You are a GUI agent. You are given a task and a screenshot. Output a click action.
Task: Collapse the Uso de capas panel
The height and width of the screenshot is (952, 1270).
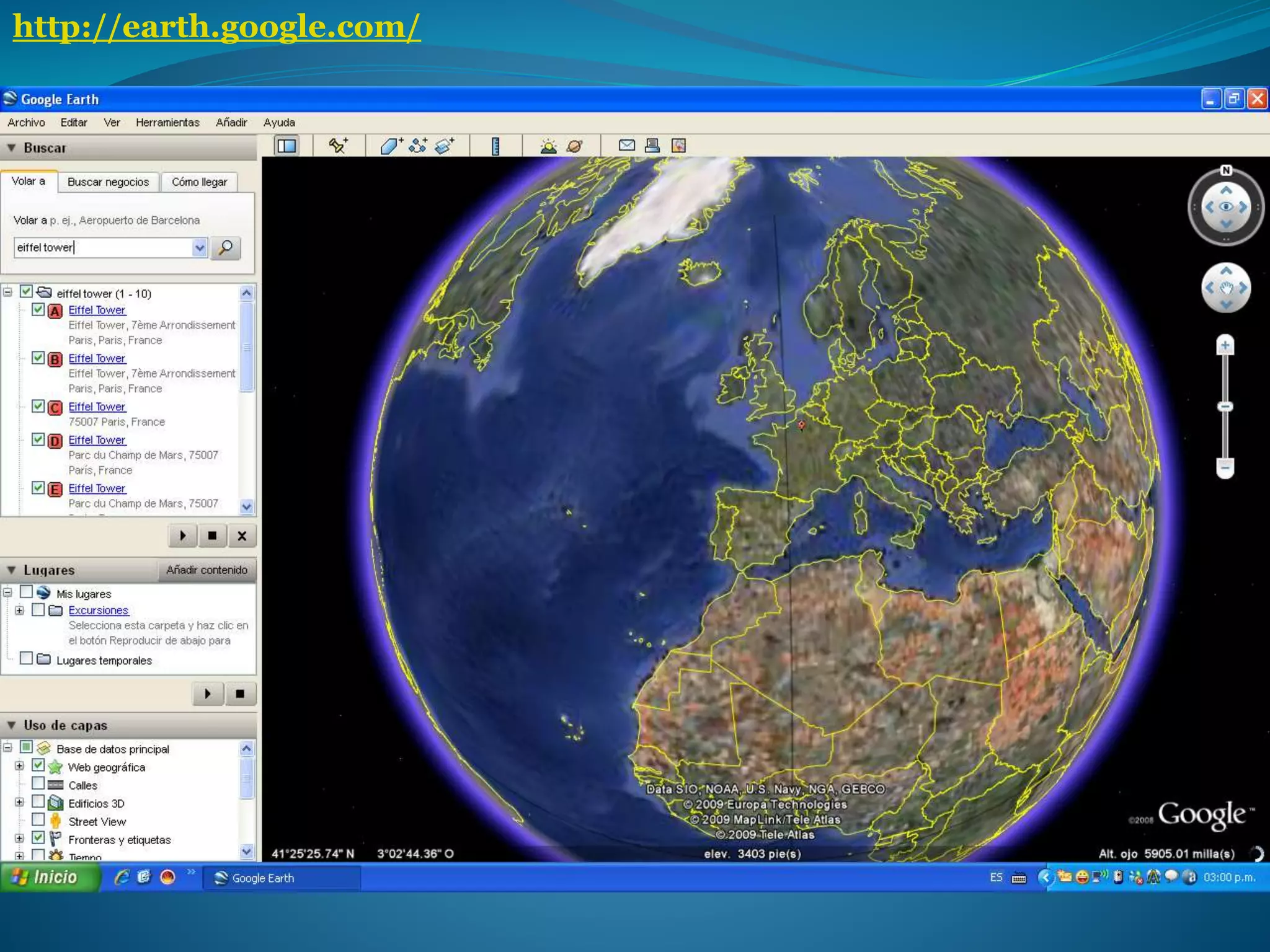pyautogui.click(x=11, y=725)
